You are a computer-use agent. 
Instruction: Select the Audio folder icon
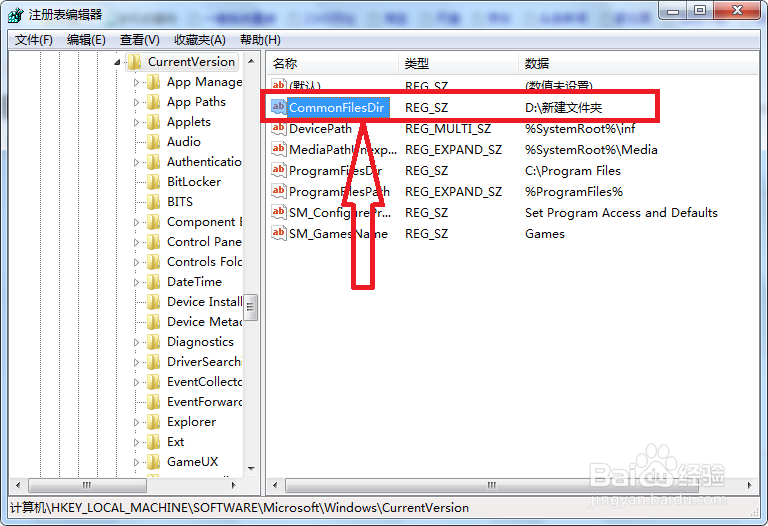[x=154, y=142]
